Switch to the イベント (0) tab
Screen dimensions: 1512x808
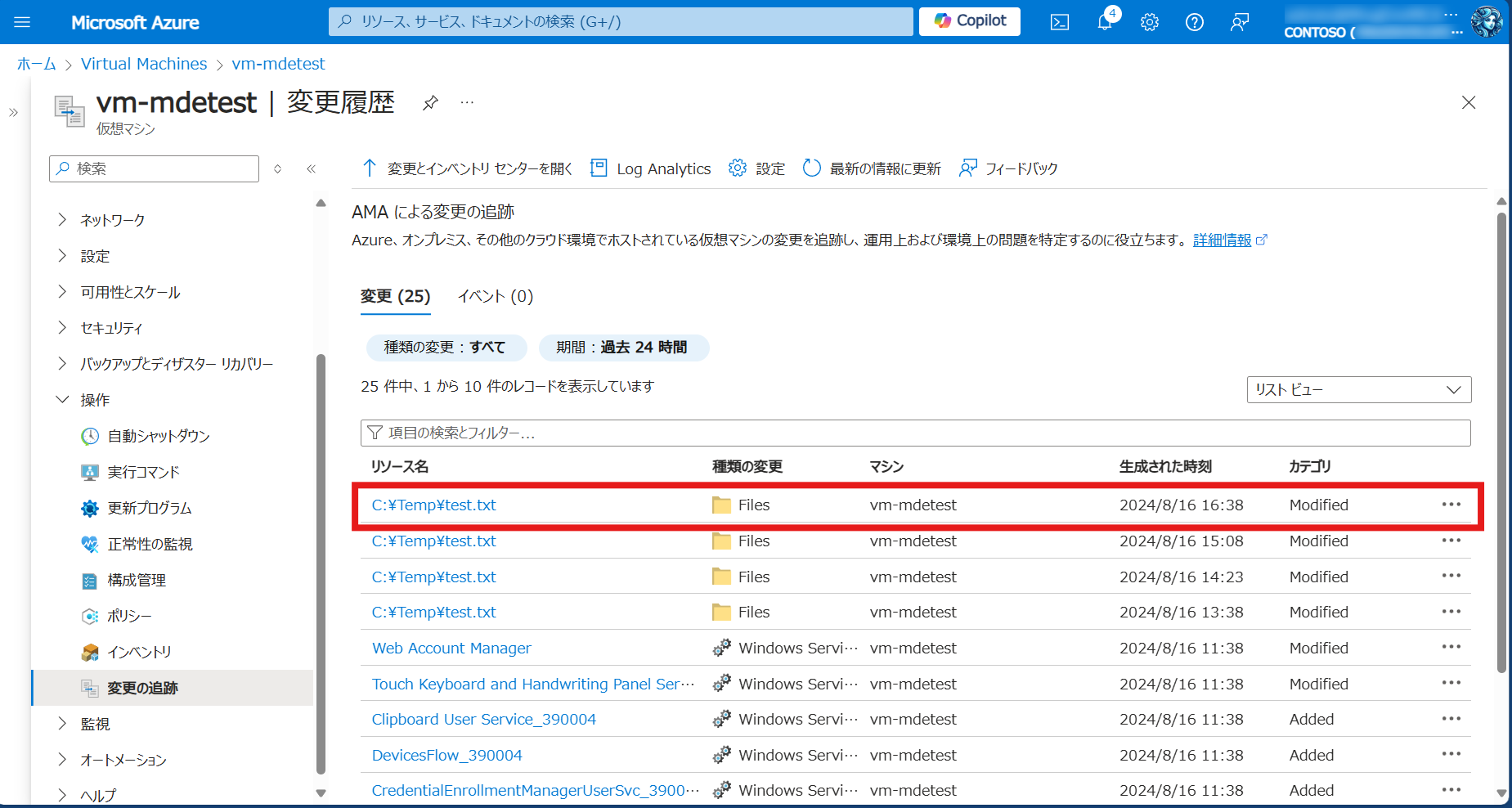(495, 296)
